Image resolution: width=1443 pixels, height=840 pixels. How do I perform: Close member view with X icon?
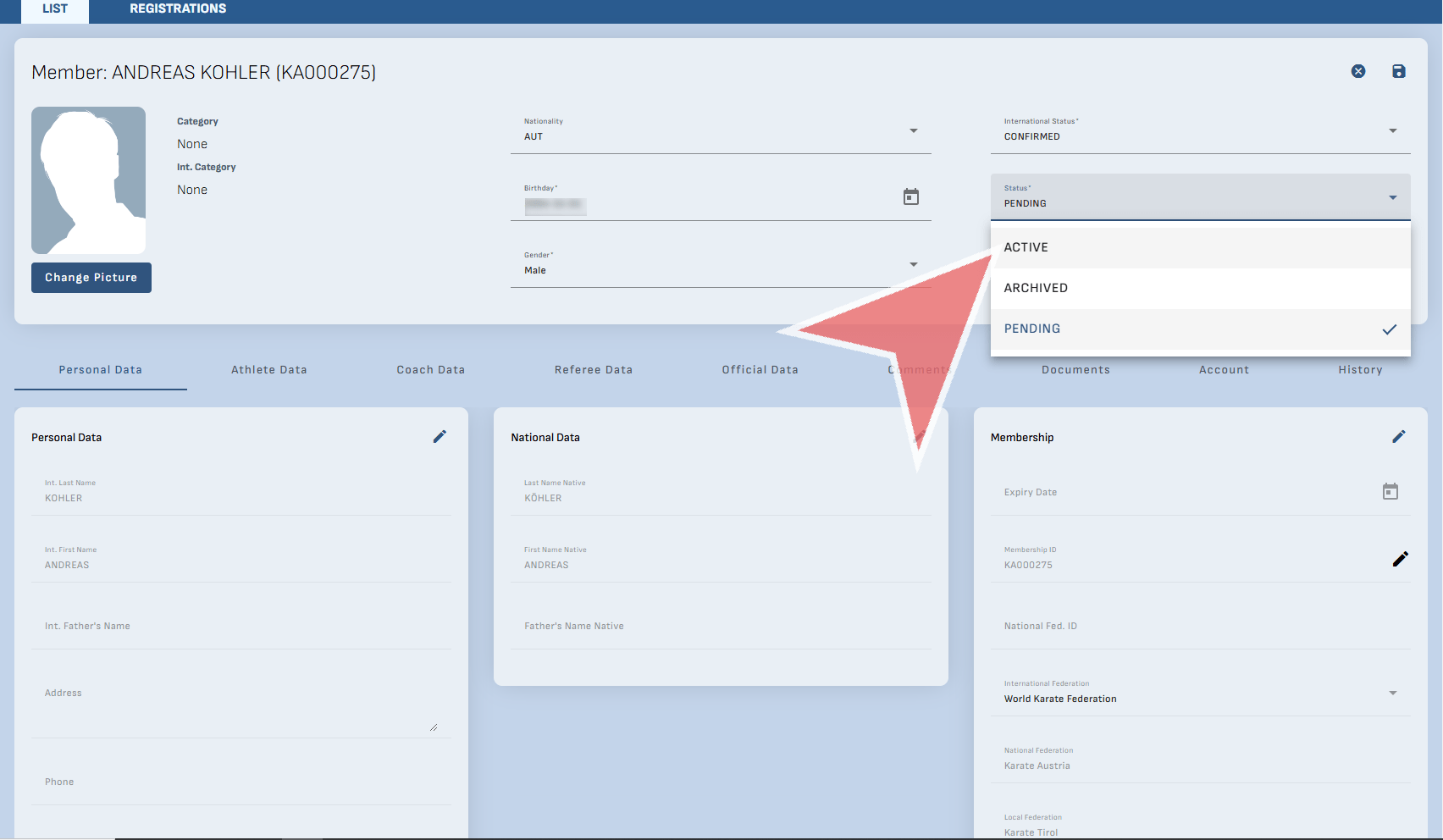pyautogui.click(x=1357, y=71)
